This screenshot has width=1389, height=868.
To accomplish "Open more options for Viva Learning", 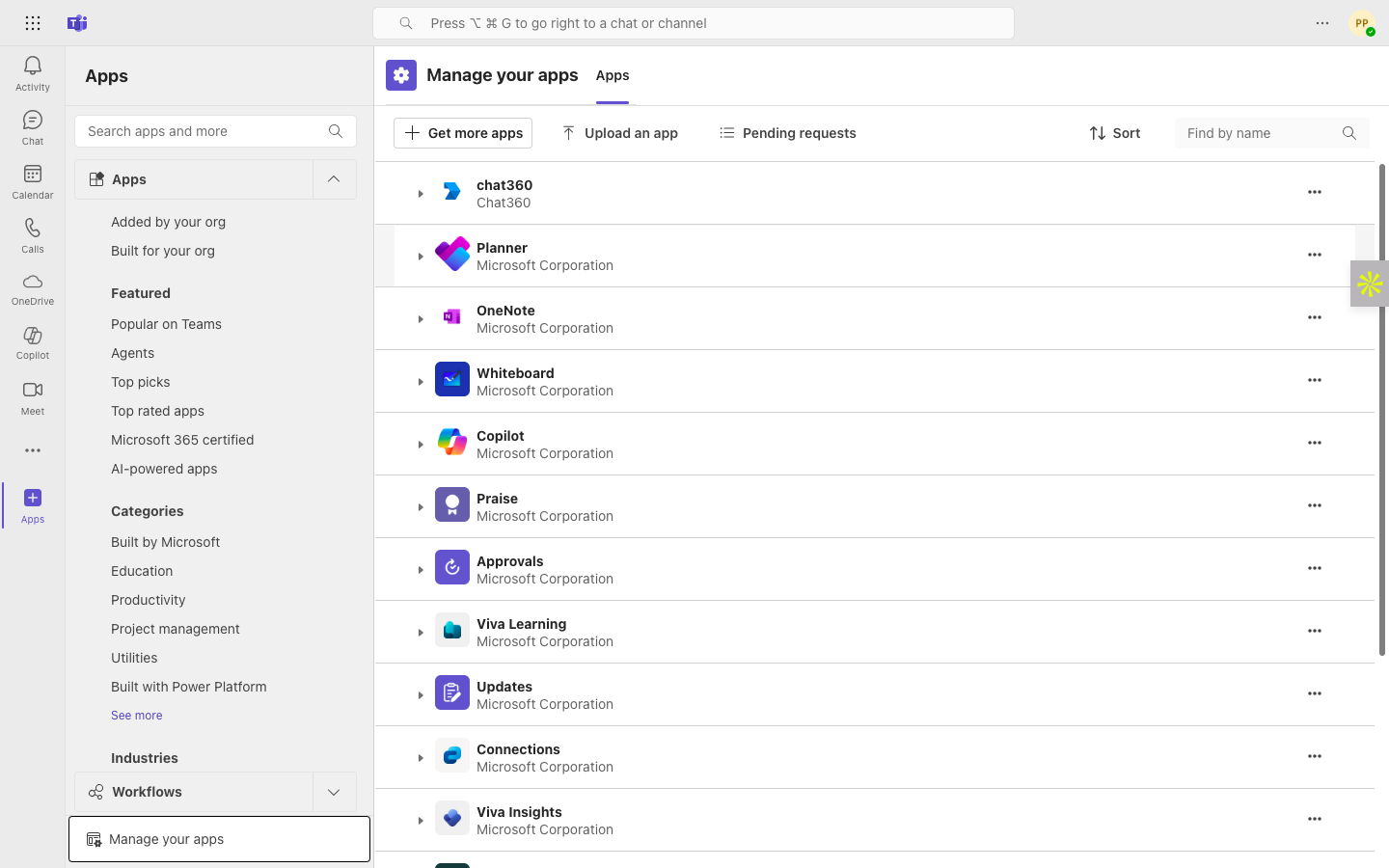I will click(1315, 631).
